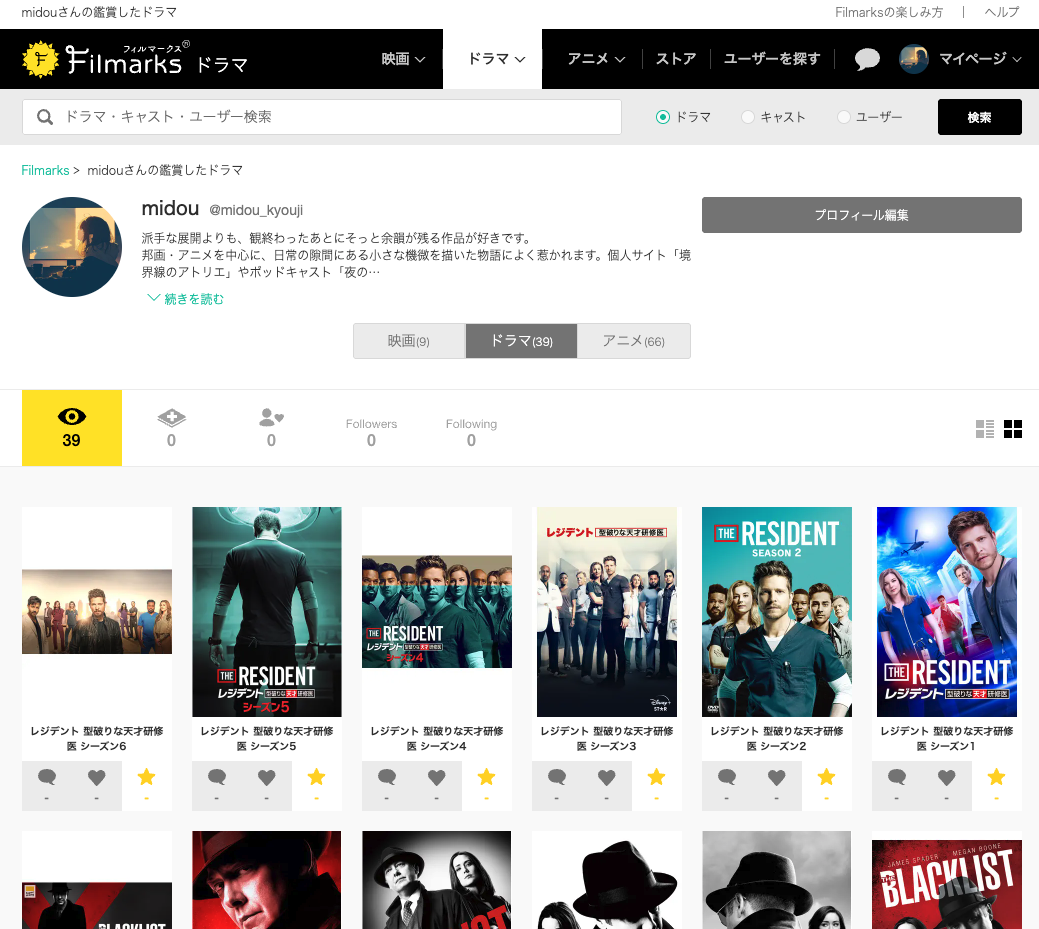Open the messages speech bubble icon

pyautogui.click(x=867, y=59)
